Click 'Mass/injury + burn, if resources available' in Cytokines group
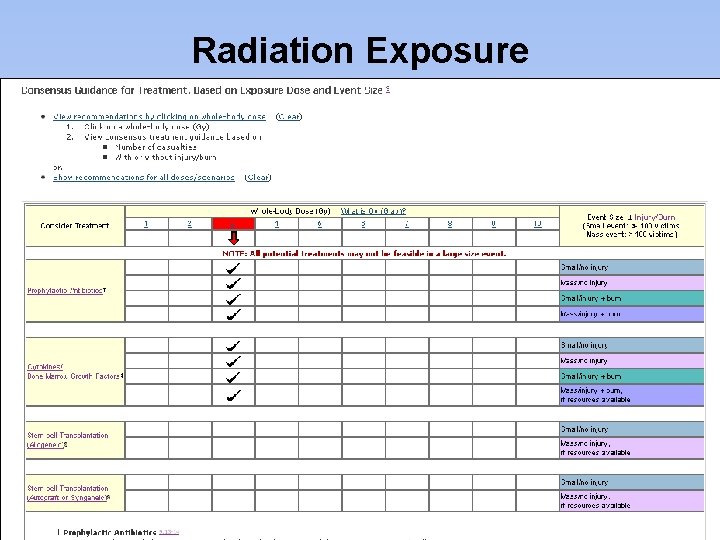 pyautogui.click(x=596, y=395)
